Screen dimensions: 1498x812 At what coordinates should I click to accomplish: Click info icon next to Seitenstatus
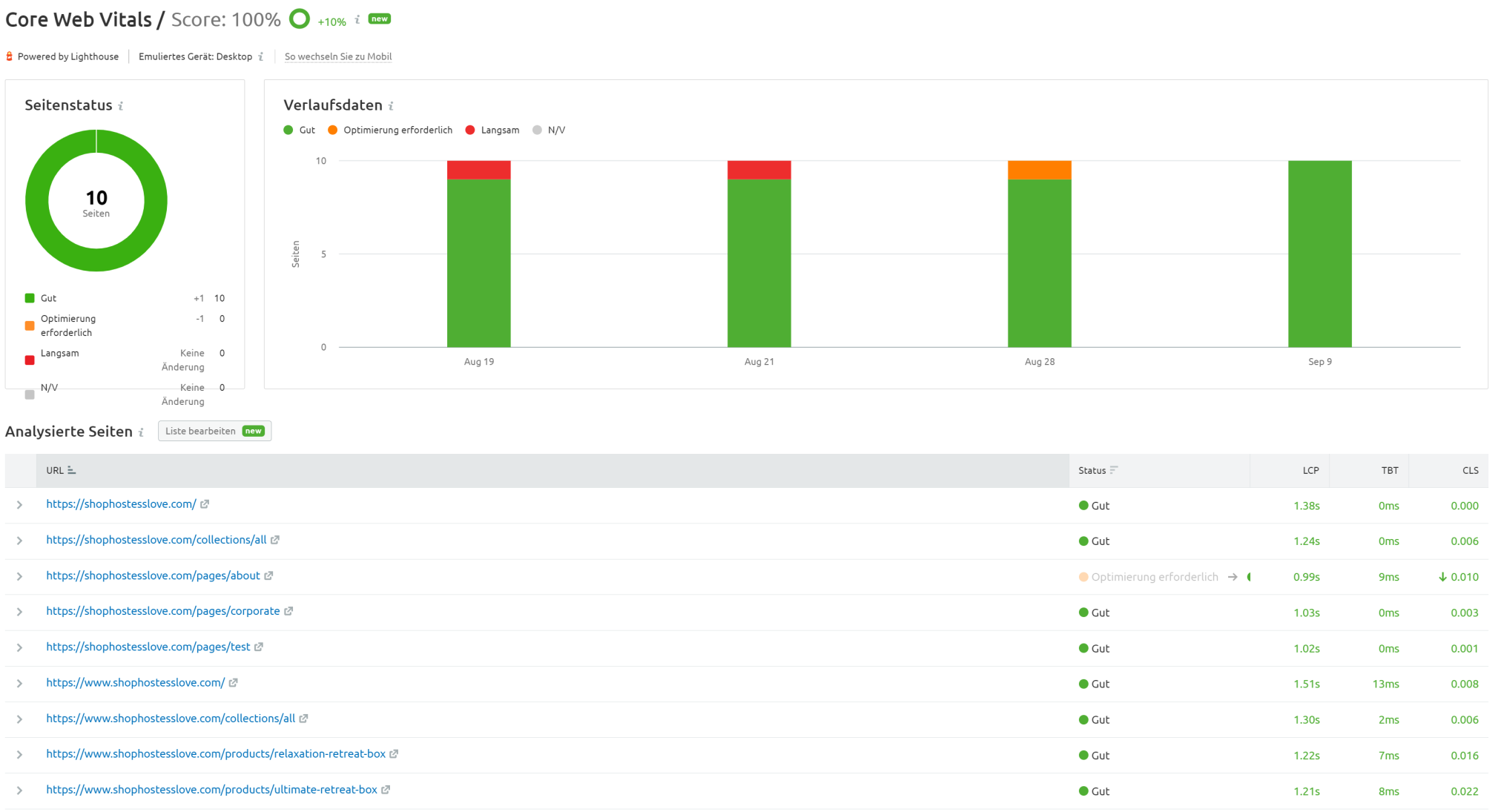pyautogui.click(x=121, y=106)
